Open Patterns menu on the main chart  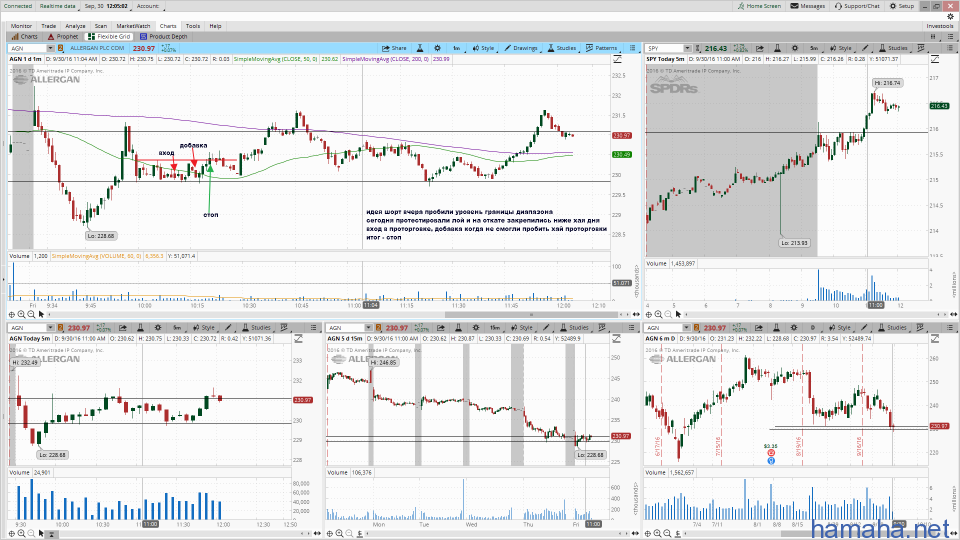tap(603, 48)
